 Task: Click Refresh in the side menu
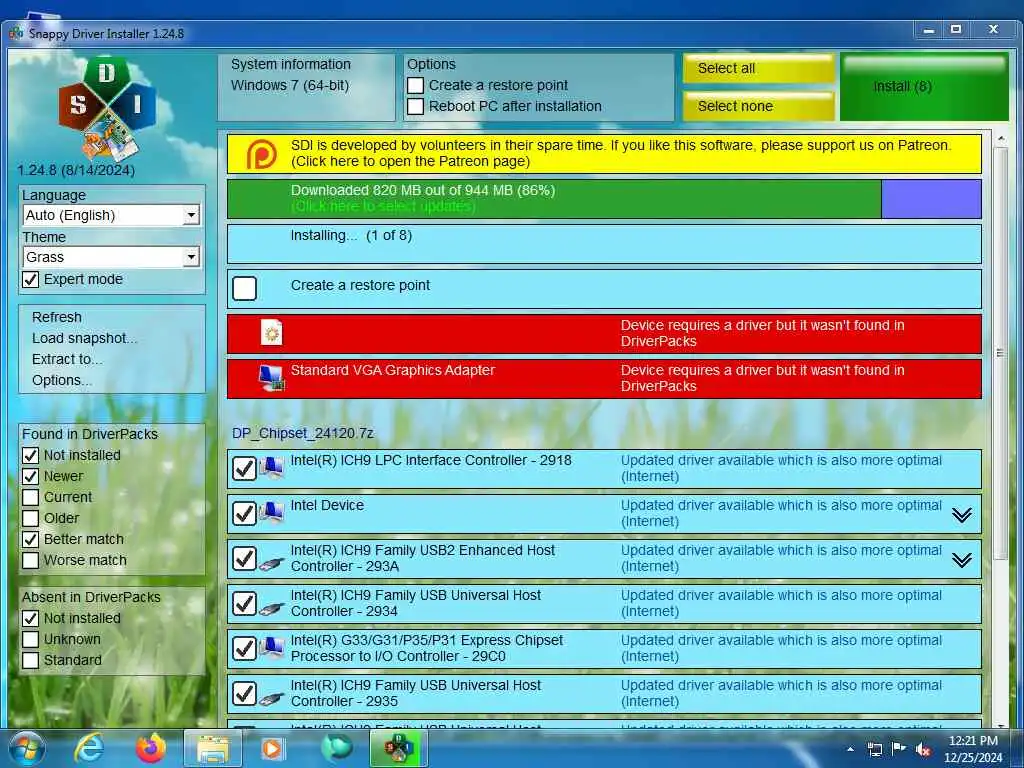coord(57,317)
